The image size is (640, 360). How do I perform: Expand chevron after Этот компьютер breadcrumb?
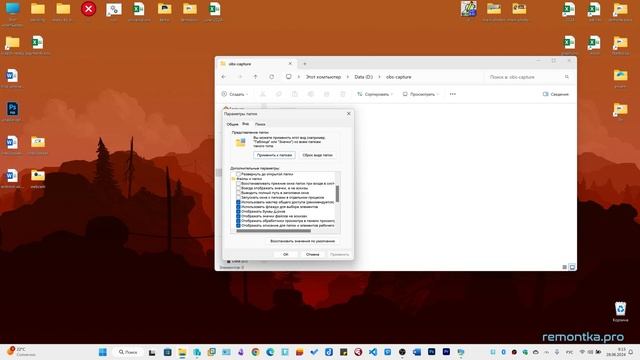(348, 77)
